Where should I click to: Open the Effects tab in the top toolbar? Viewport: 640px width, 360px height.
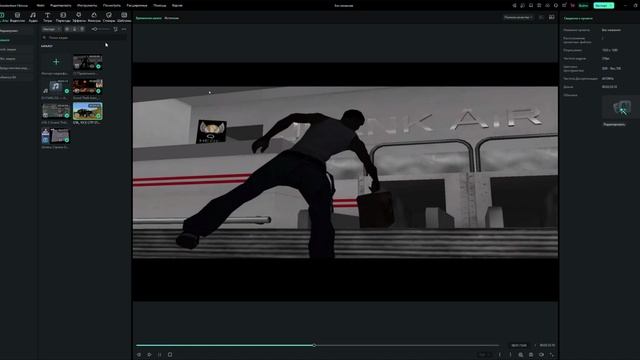pyautogui.click(x=78, y=17)
